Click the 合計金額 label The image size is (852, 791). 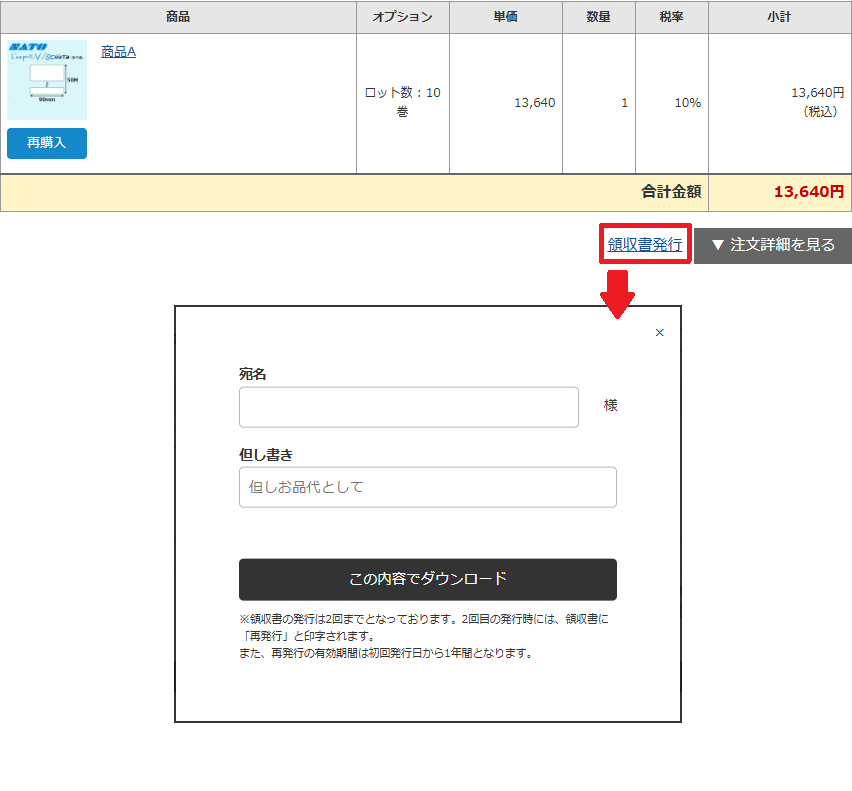pyautogui.click(x=671, y=192)
